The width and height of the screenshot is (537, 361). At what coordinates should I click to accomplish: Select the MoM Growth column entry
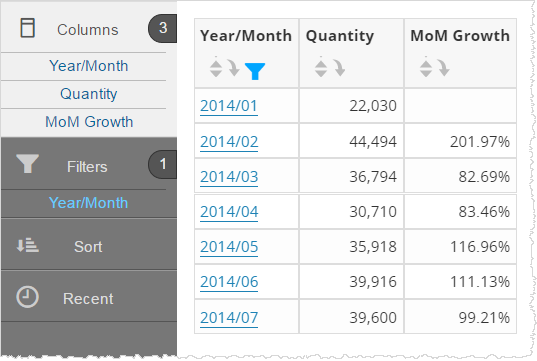(89, 122)
